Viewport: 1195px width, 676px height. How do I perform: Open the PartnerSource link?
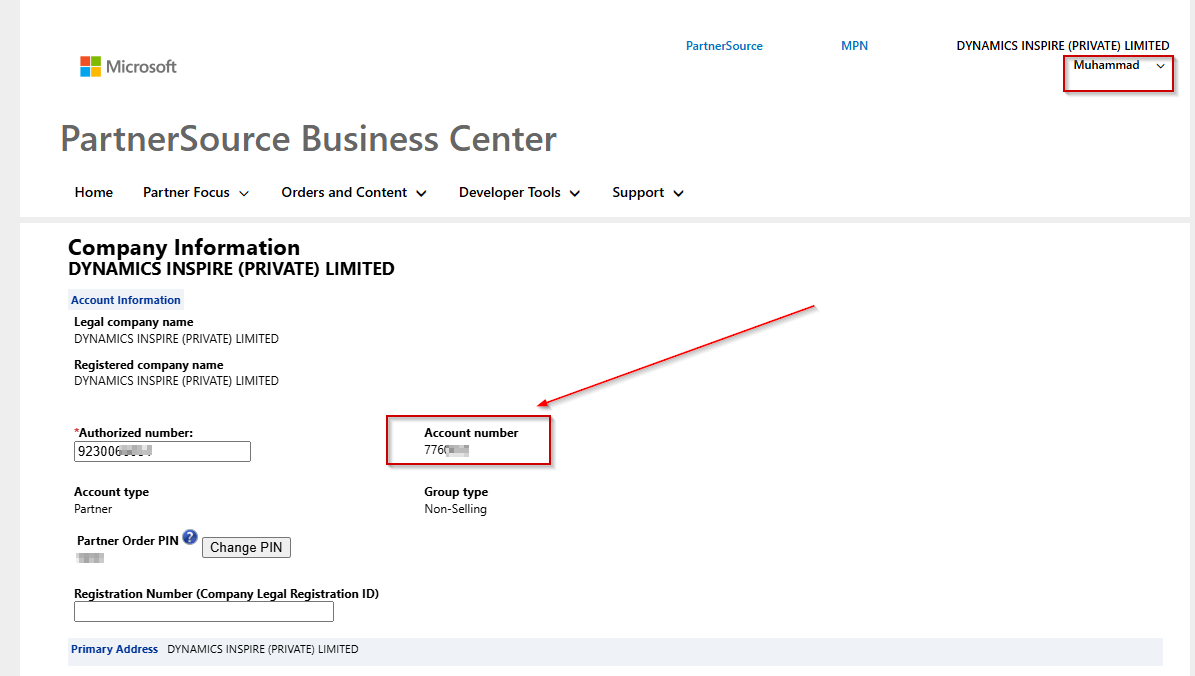pyautogui.click(x=724, y=46)
